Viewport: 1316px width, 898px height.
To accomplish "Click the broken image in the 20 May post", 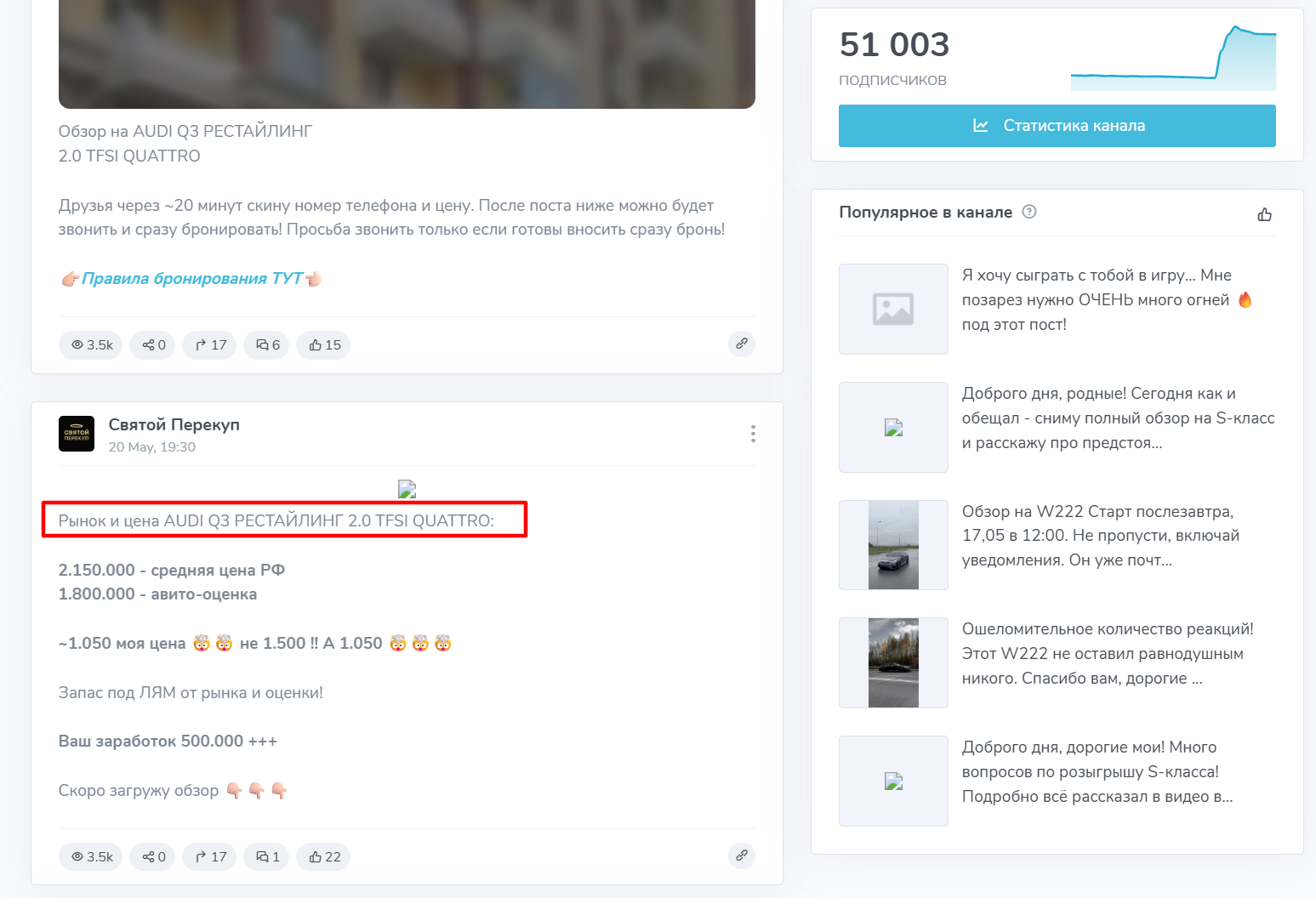I will click(x=407, y=489).
